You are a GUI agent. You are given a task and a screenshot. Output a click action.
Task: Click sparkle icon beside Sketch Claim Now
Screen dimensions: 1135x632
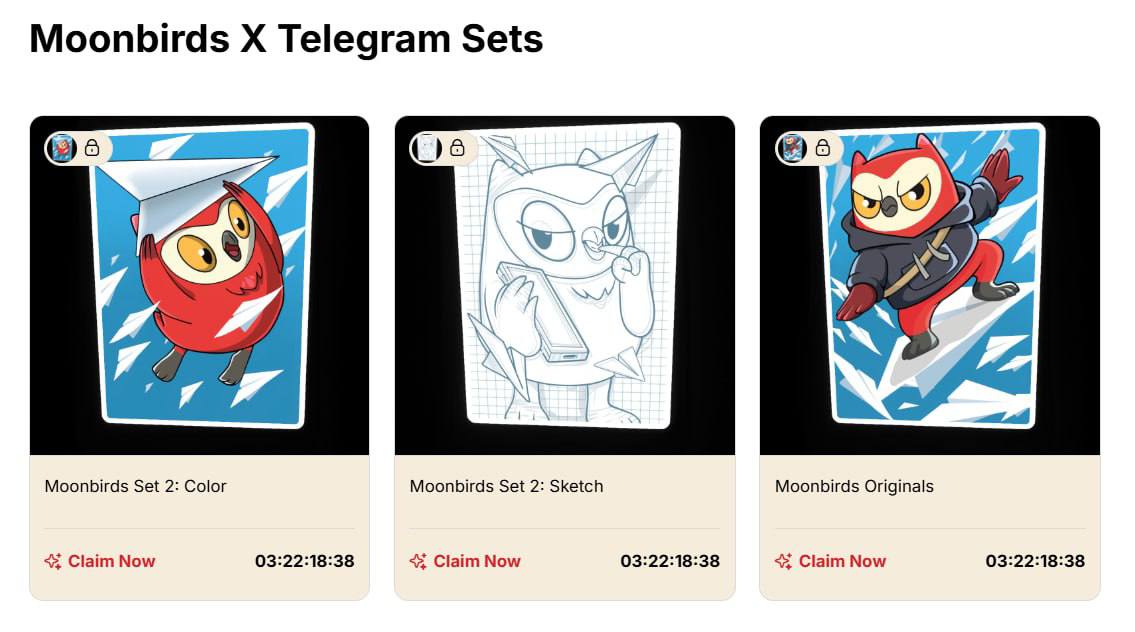coord(418,561)
